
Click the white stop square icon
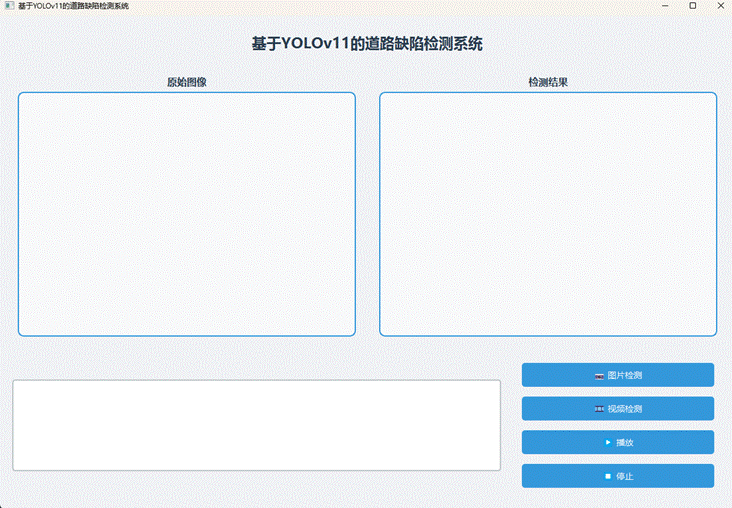coord(608,476)
